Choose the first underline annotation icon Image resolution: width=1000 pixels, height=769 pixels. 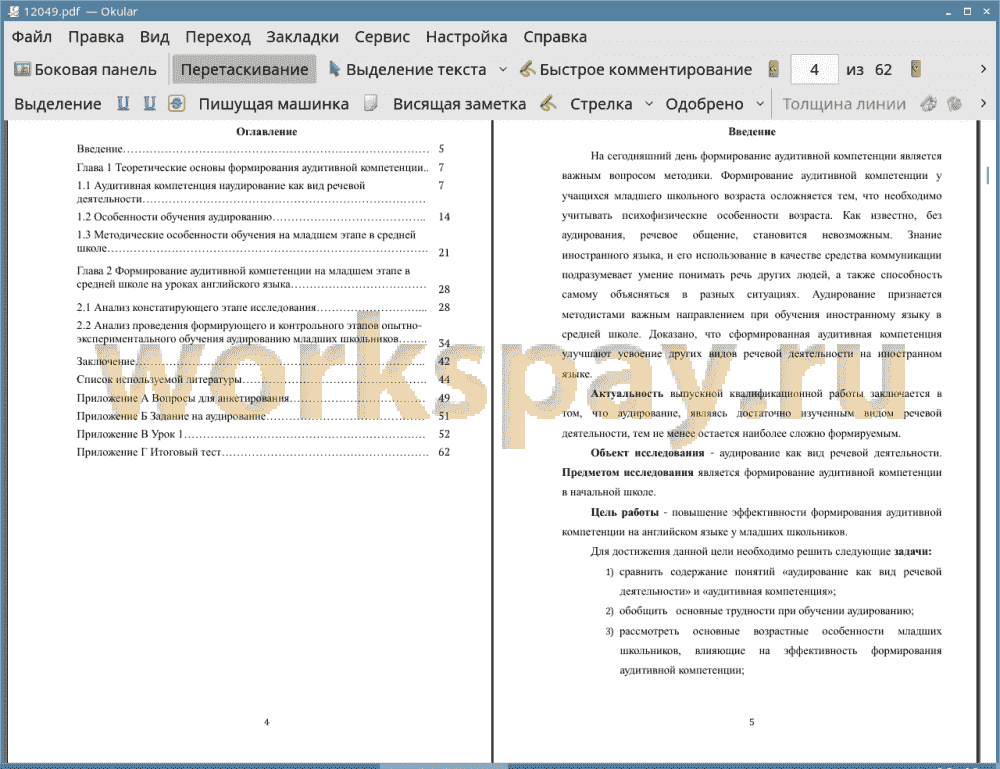tap(123, 103)
